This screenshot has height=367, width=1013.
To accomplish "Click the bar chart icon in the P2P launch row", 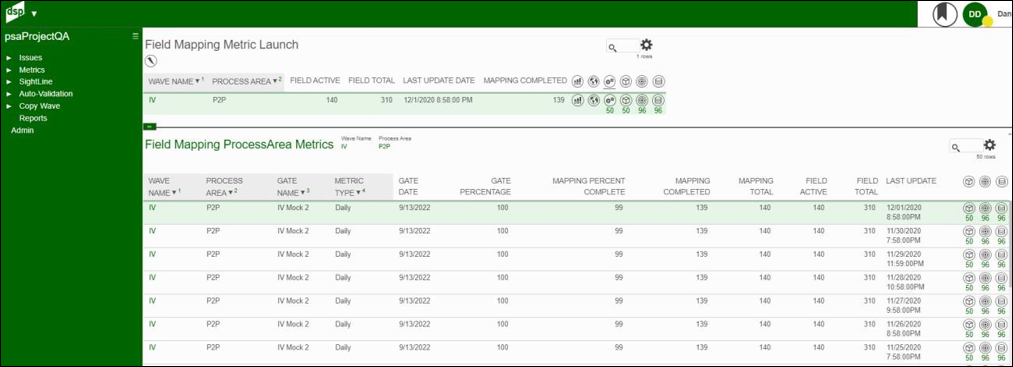I will pos(578,101).
